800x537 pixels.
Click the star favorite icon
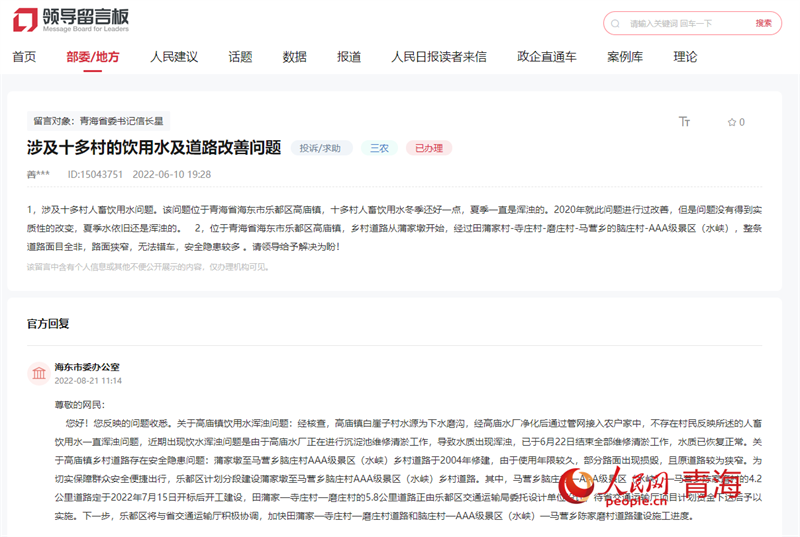pyautogui.click(x=732, y=122)
